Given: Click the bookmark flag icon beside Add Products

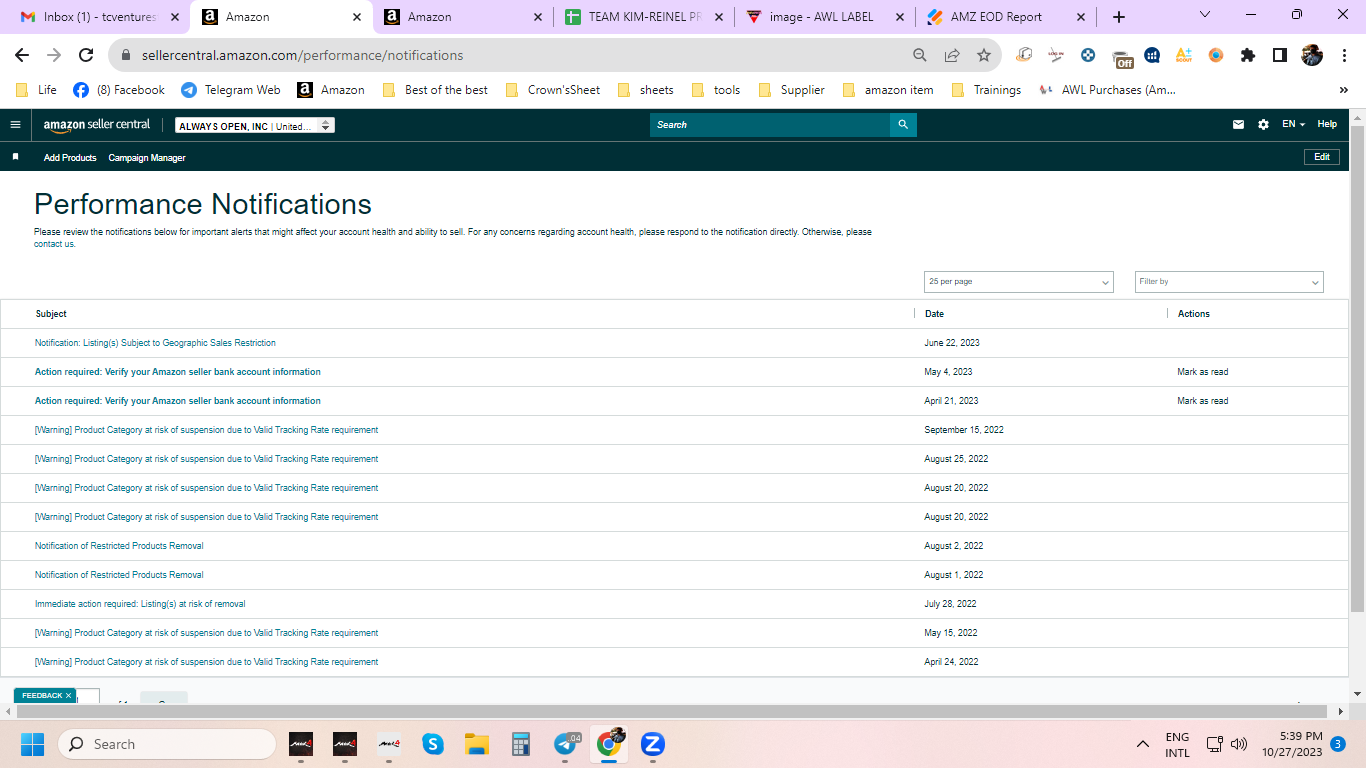Looking at the screenshot, I should coord(15,157).
